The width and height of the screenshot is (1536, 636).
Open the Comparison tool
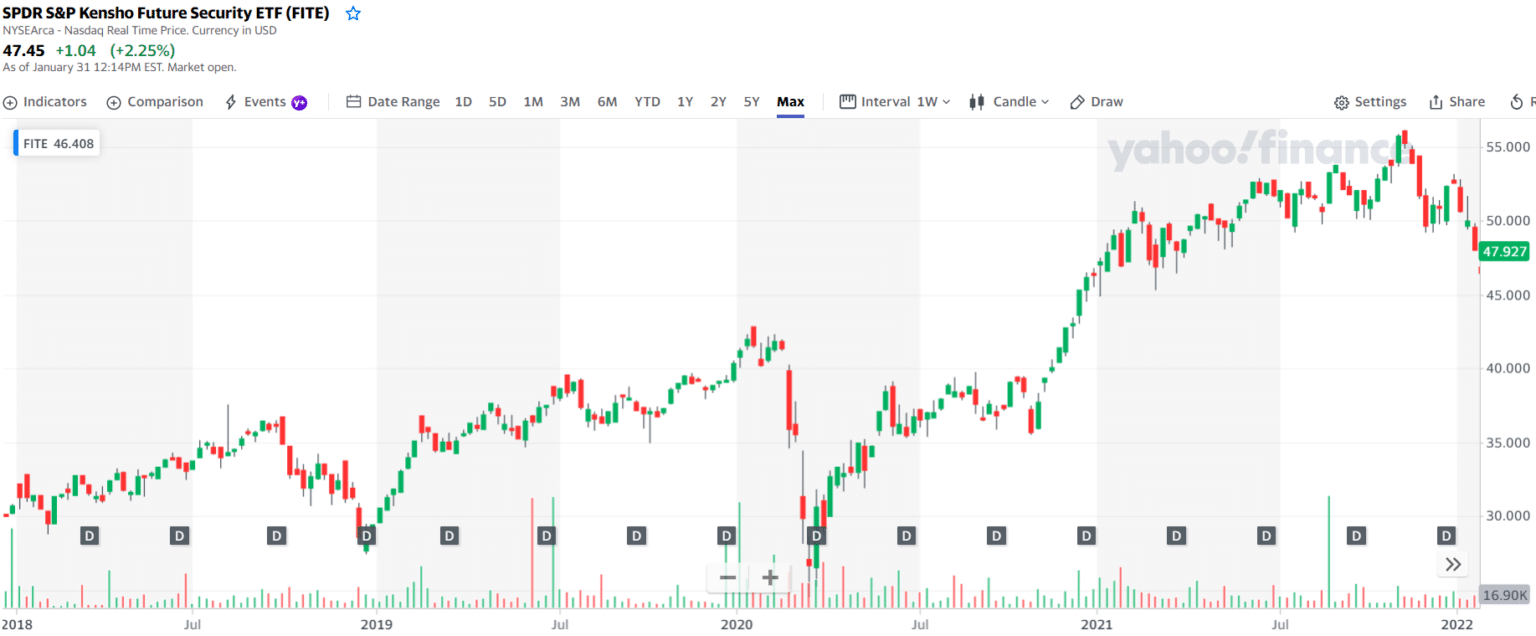(154, 101)
